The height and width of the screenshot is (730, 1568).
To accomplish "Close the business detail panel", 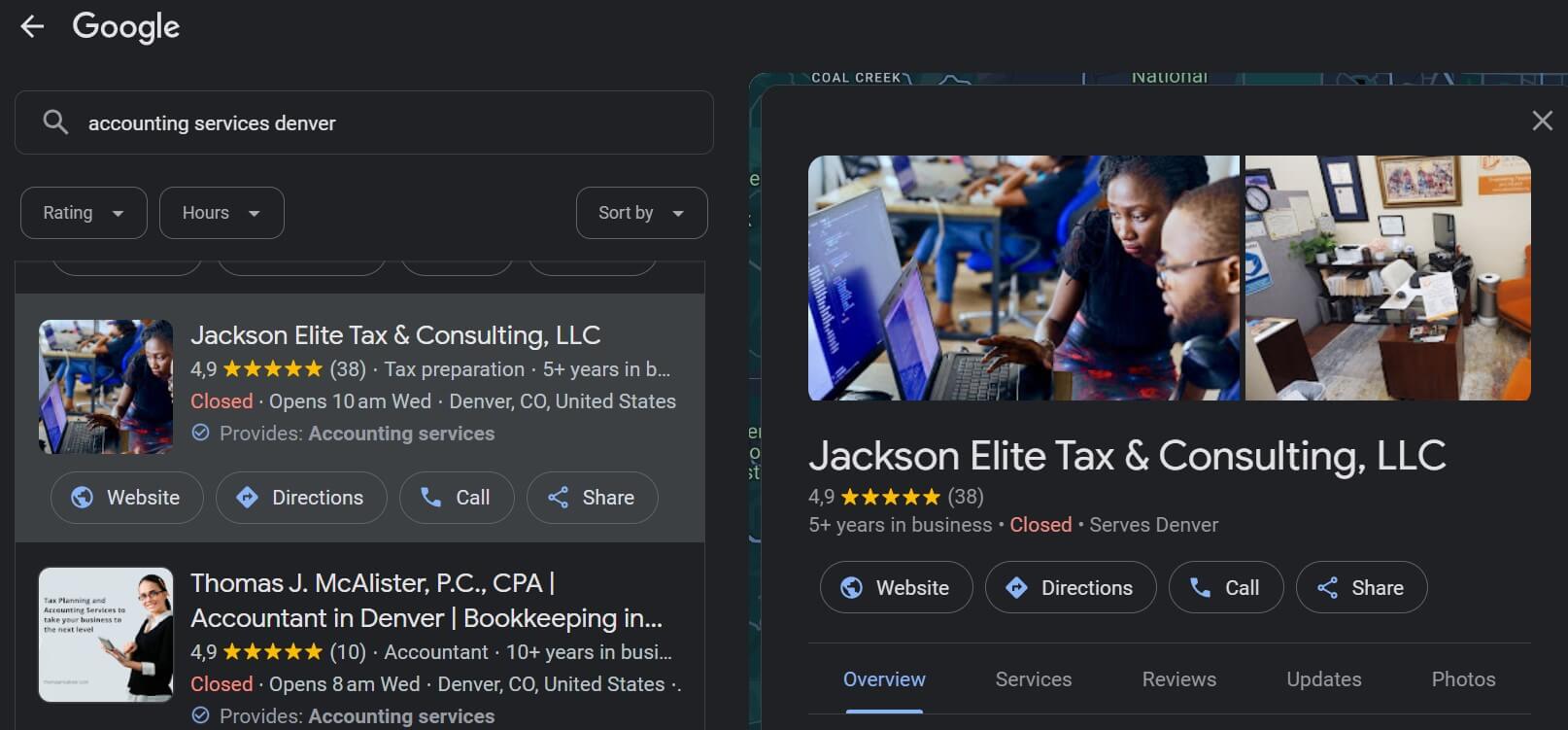I will [x=1542, y=121].
